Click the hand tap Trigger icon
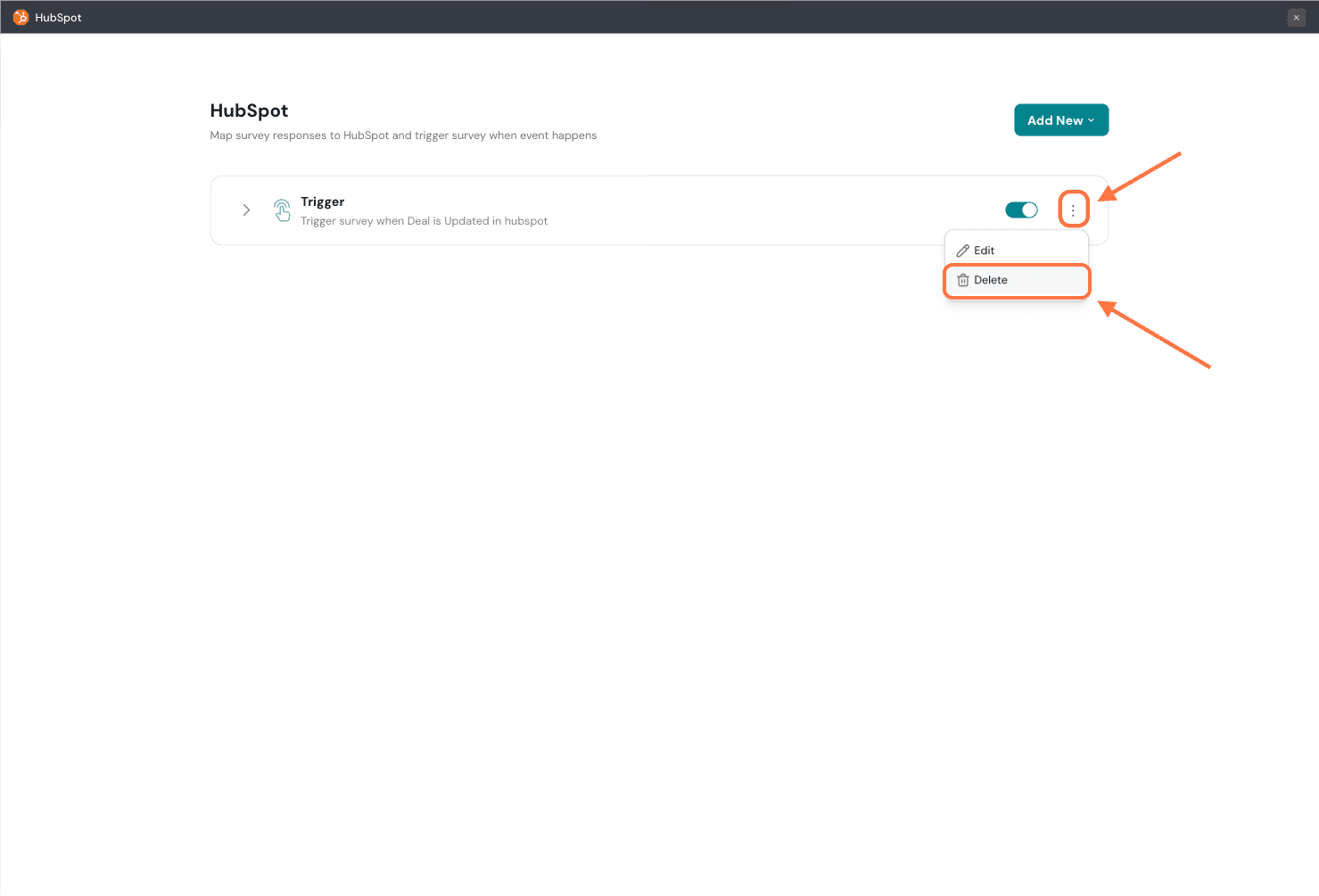1319x896 pixels. (x=282, y=210)
